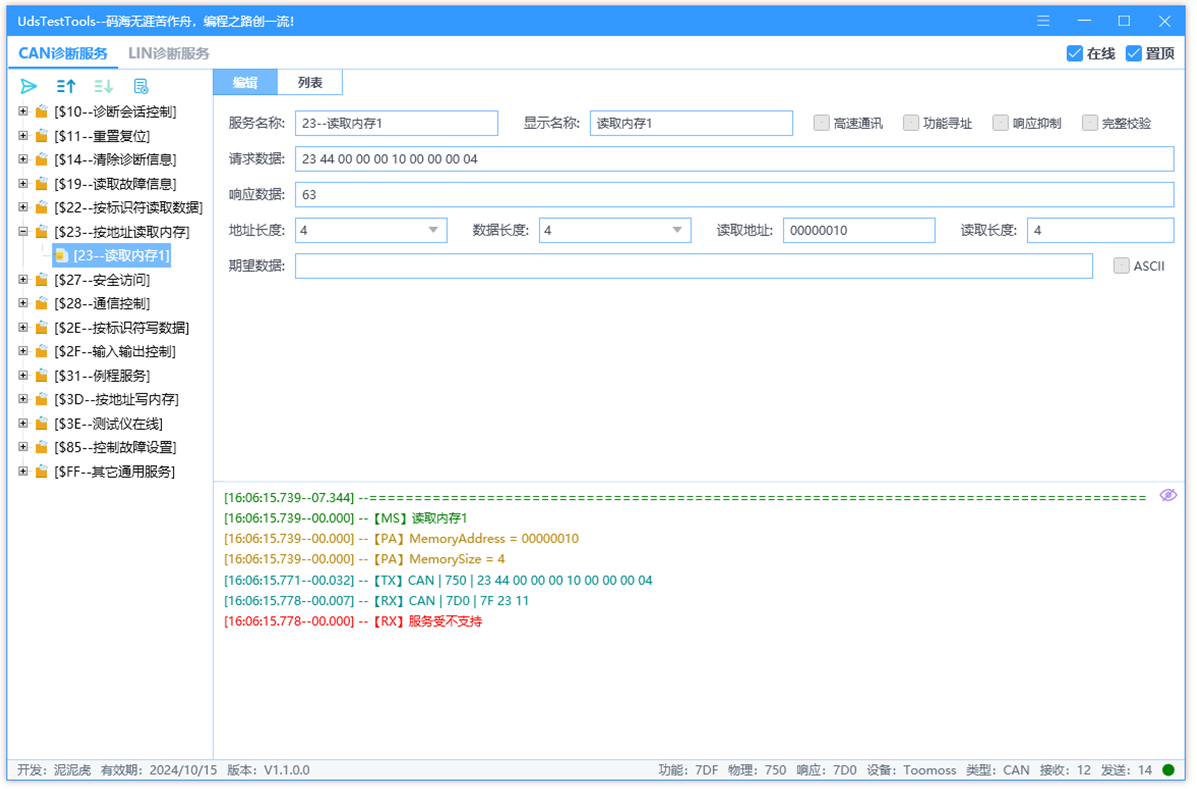Enable the 完整校验 checkbox
The image size is (1197, 789).
[1089, 123]
